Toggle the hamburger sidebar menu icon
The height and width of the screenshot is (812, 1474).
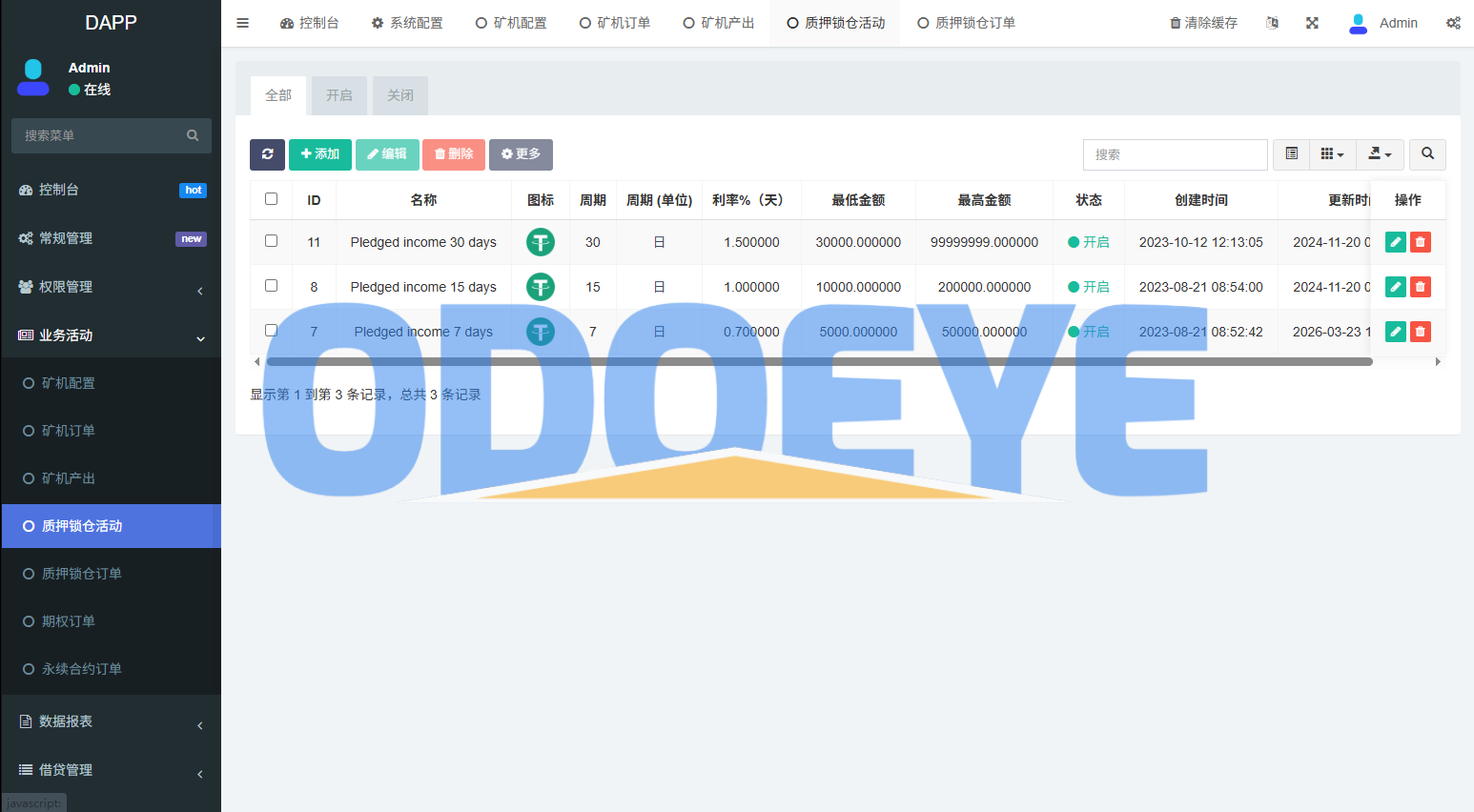click(242, 23)
